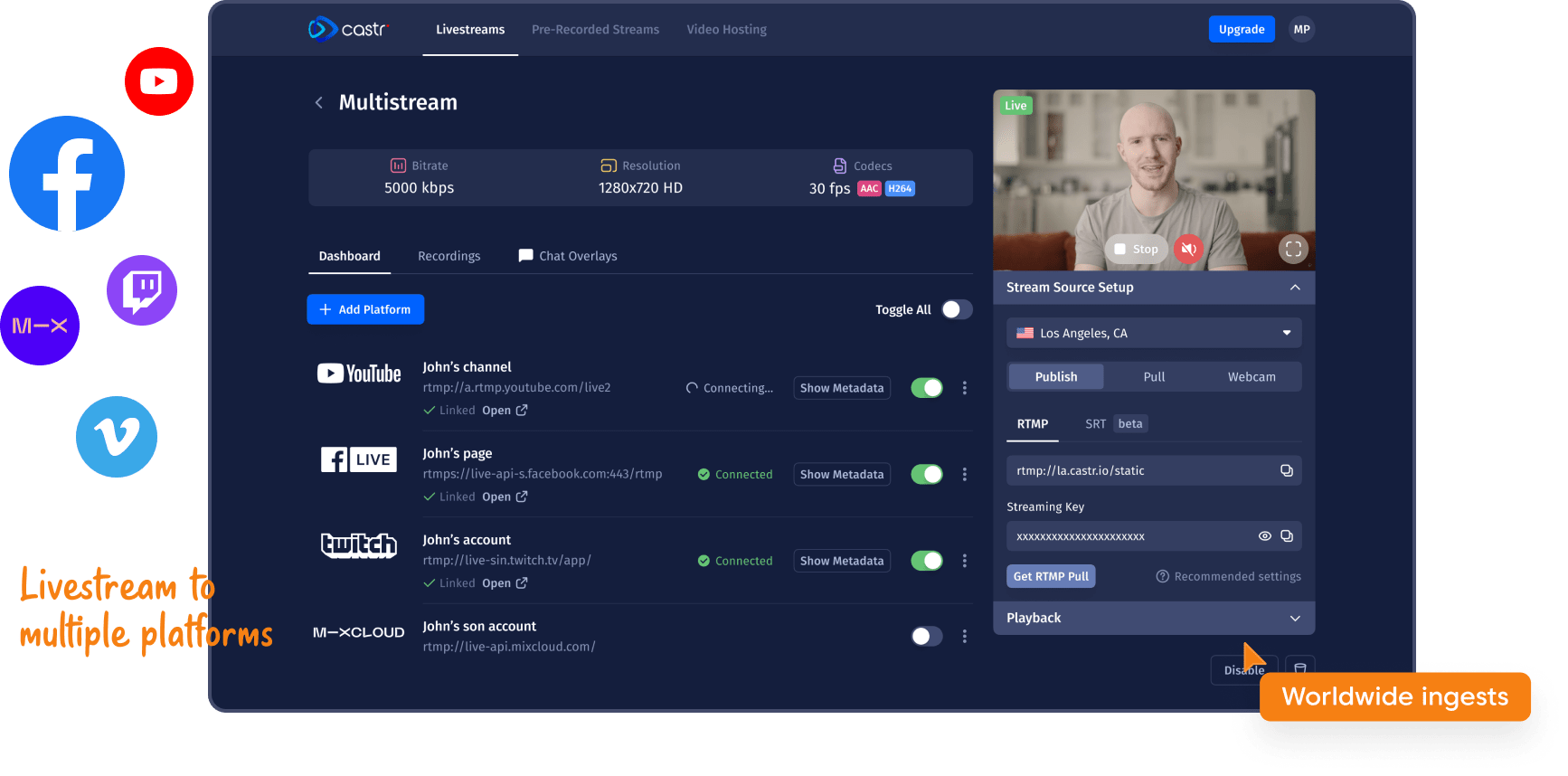Turn off John's page Facebook toggle
The image size is (1568, 776).
click(x=927, y=475)
